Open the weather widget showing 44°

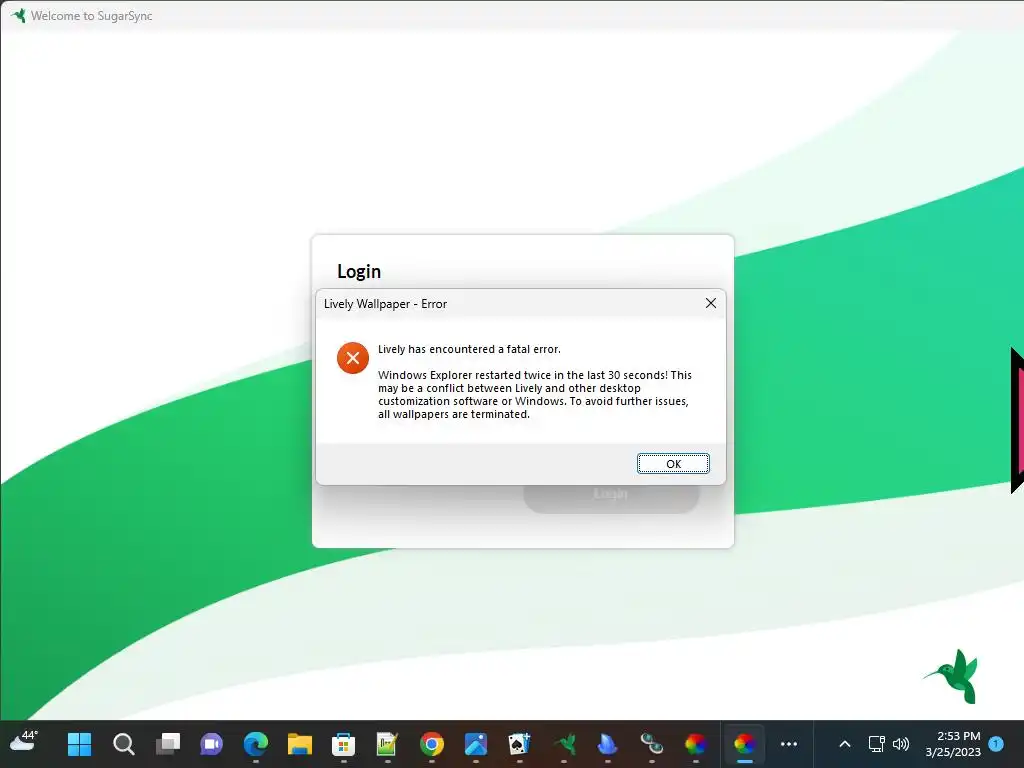[x=24, y=743]
